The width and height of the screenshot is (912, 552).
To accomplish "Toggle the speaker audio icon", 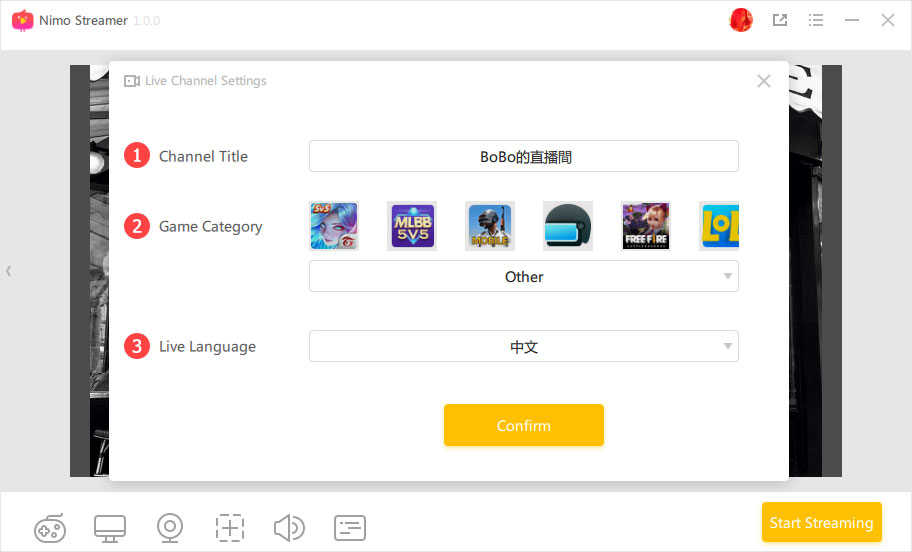I will click(289, 527).
